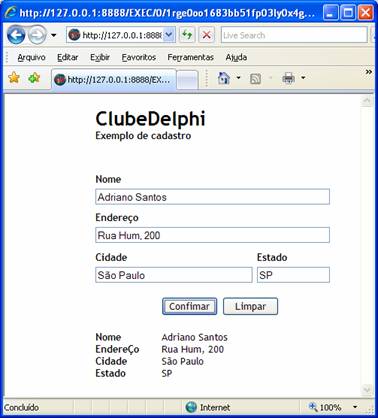Click the result text 'Rua Hum, 200'
378x418 pixels.
[193, 349]
